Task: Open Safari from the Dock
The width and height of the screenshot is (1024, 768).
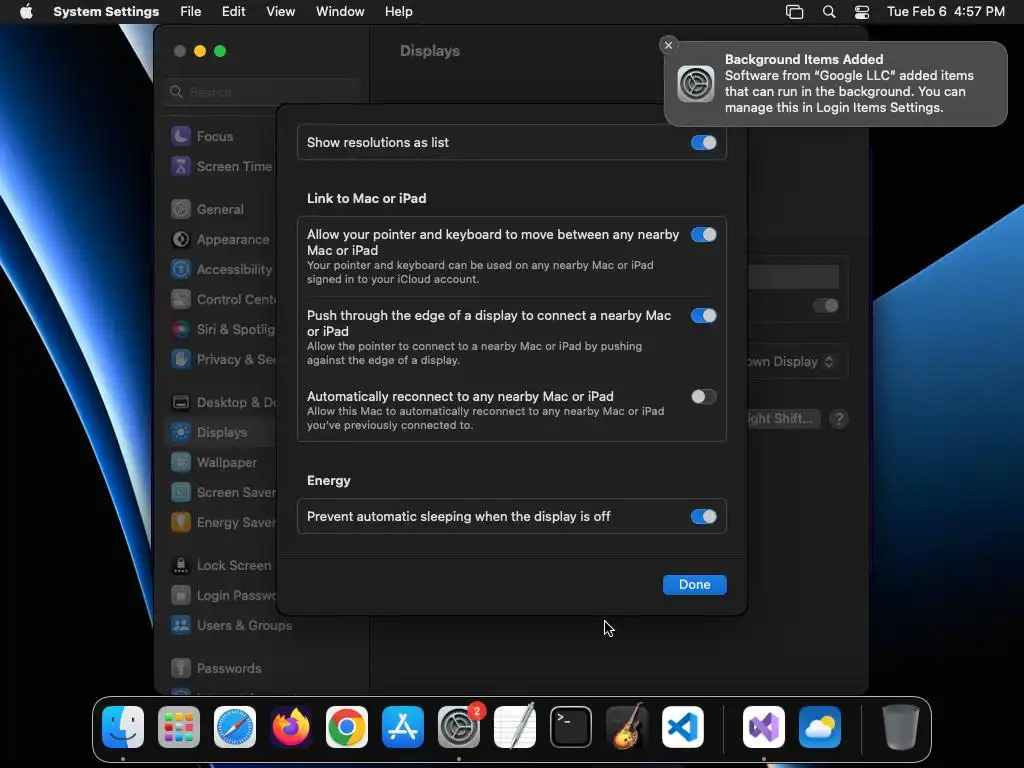Action: pyautogui.click(x=234, y=727)
